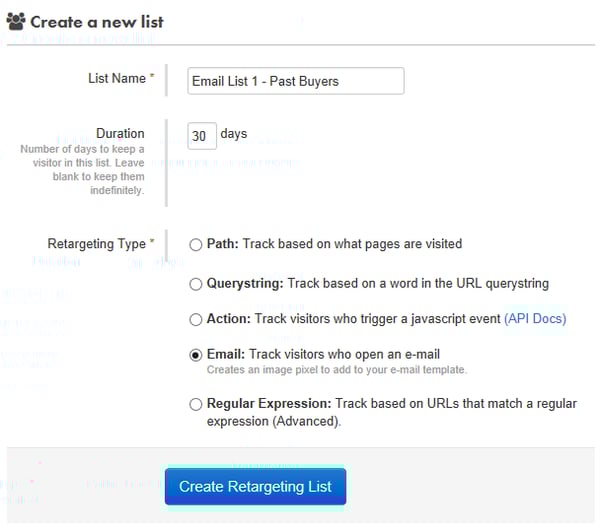Click the Track visitors who open e-mail text
This screenshot has height=530, width=600.
(344, 354)
